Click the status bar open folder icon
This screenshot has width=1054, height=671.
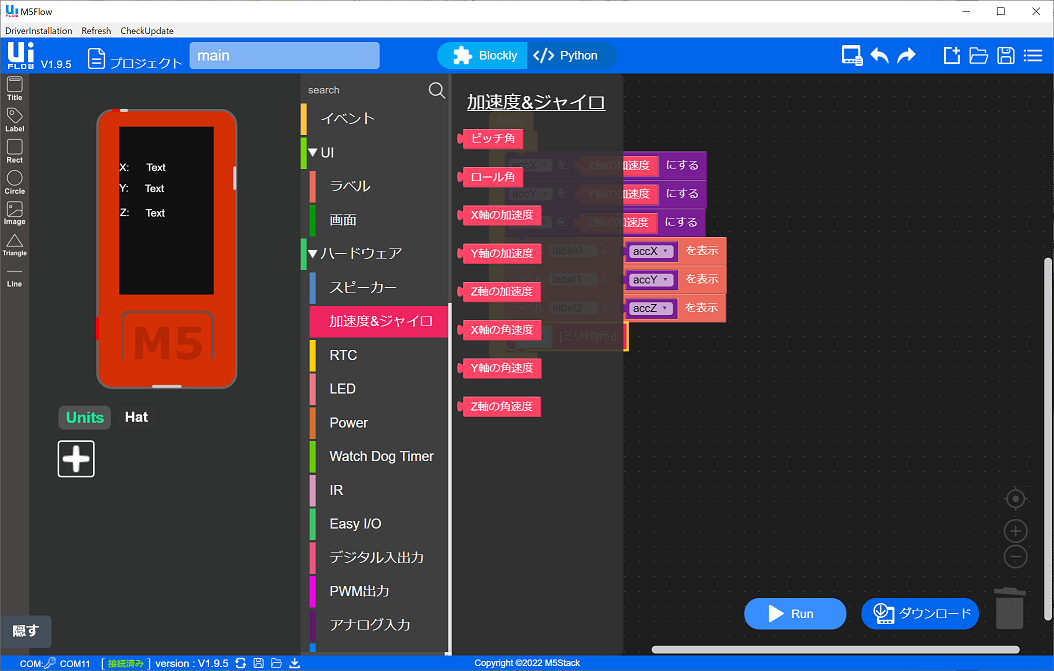[x=276, y=663]
